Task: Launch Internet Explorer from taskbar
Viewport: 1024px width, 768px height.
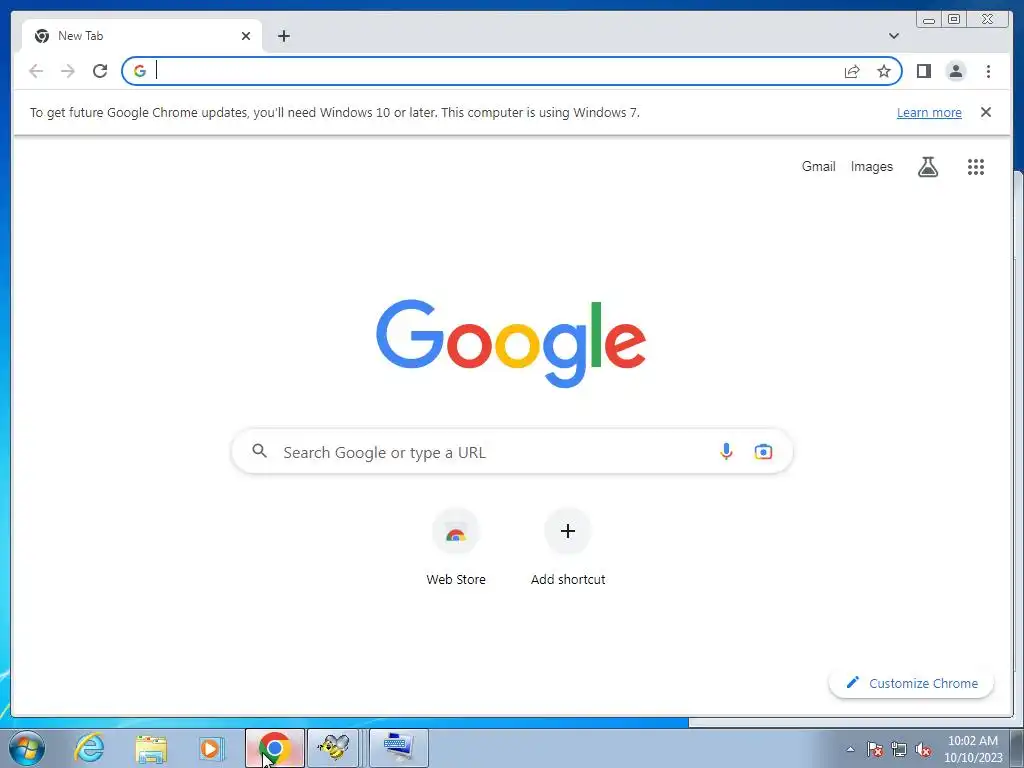Action: tap(89, 748)
